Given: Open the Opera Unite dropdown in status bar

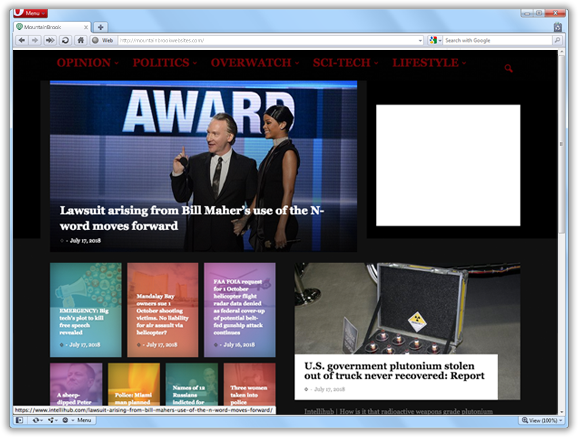Looking at the screenshot, I should (x=53, y=420).
